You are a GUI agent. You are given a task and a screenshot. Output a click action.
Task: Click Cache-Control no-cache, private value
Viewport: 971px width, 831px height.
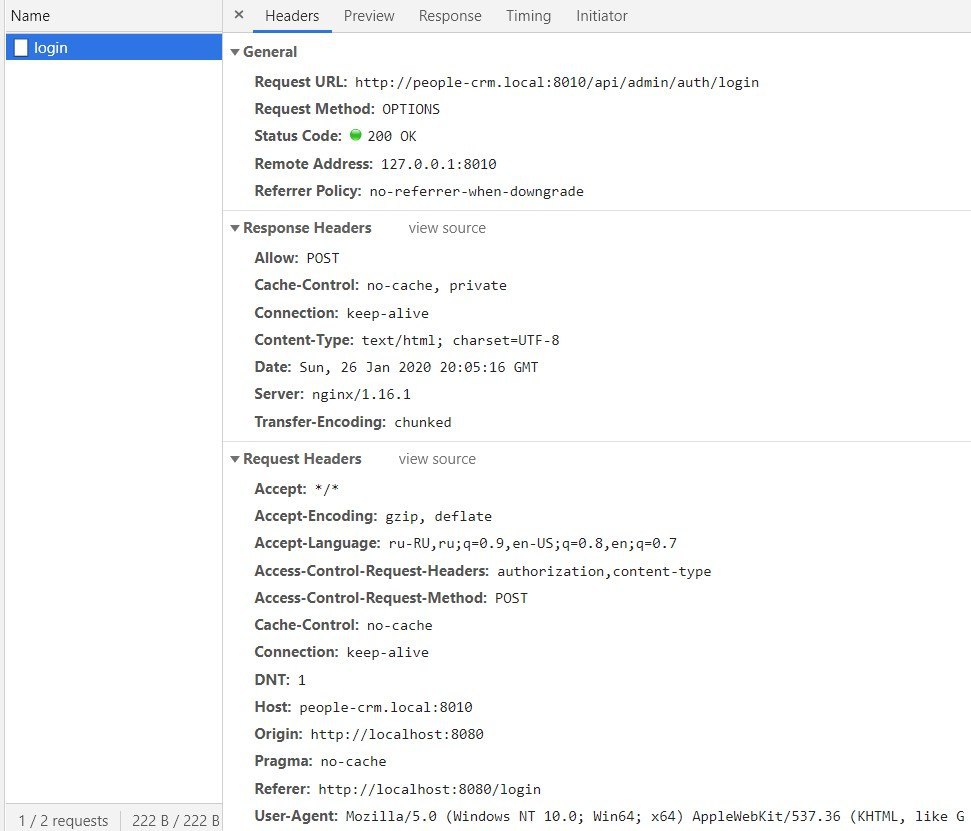click(x=437, y=285)
